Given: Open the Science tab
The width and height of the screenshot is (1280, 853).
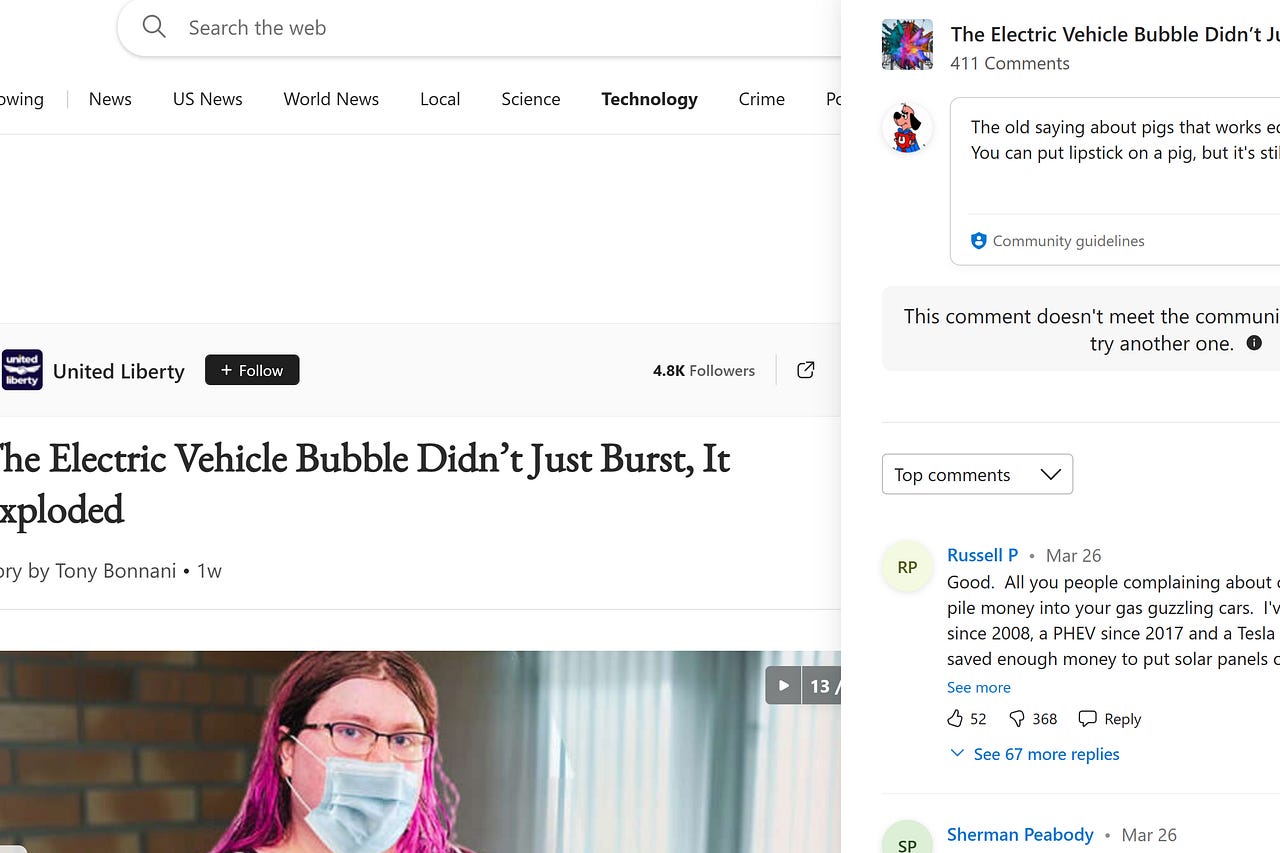Looking at the screenshot, I should [530, 99].
